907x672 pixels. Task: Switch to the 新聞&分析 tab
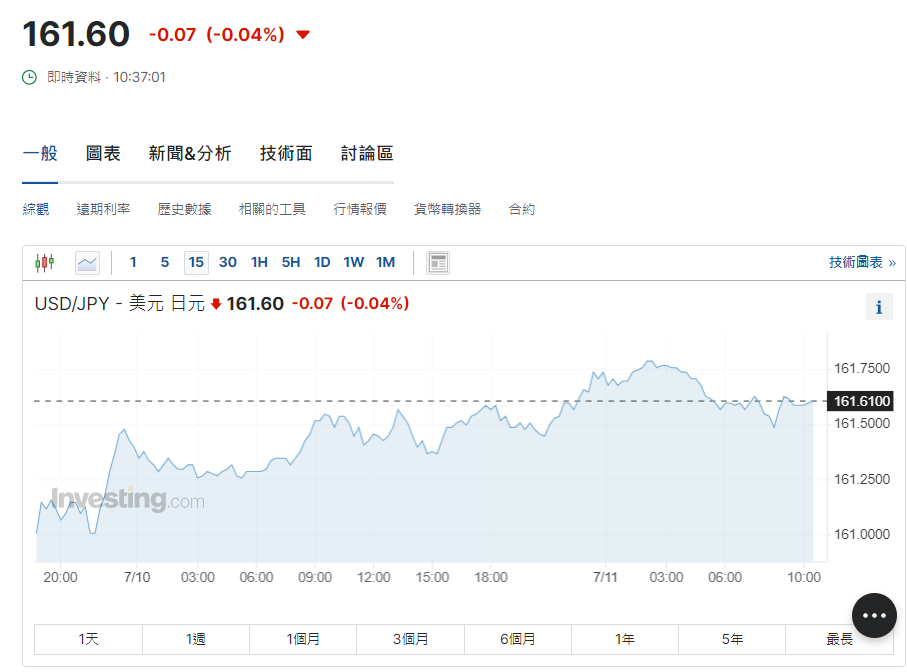(190, 153)
